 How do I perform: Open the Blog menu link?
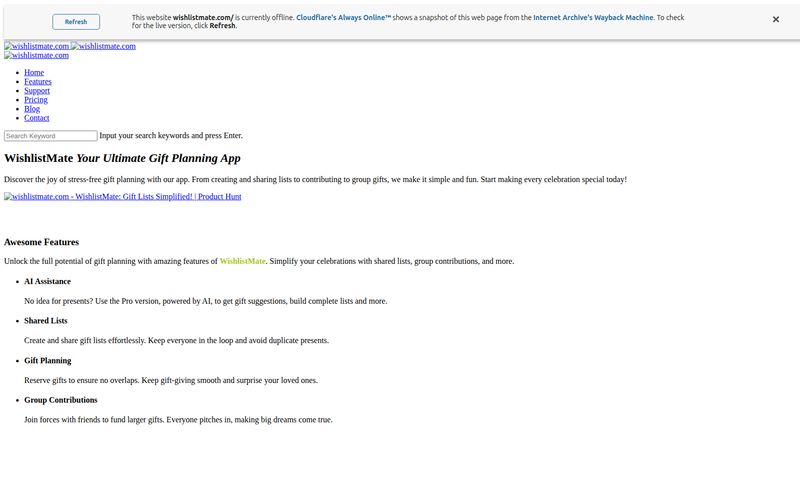[32, 109]
